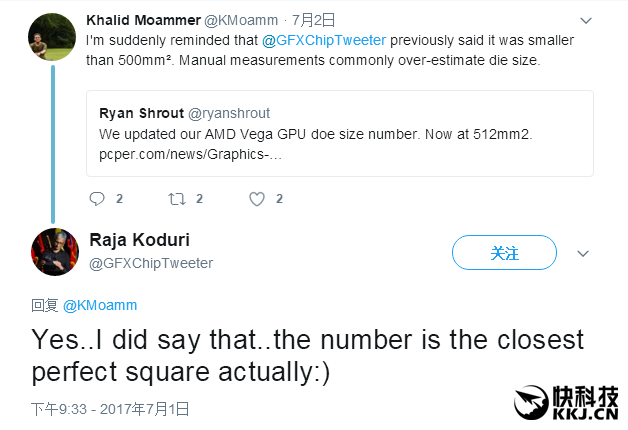Open Raja Koduri's avatar image

56,252
